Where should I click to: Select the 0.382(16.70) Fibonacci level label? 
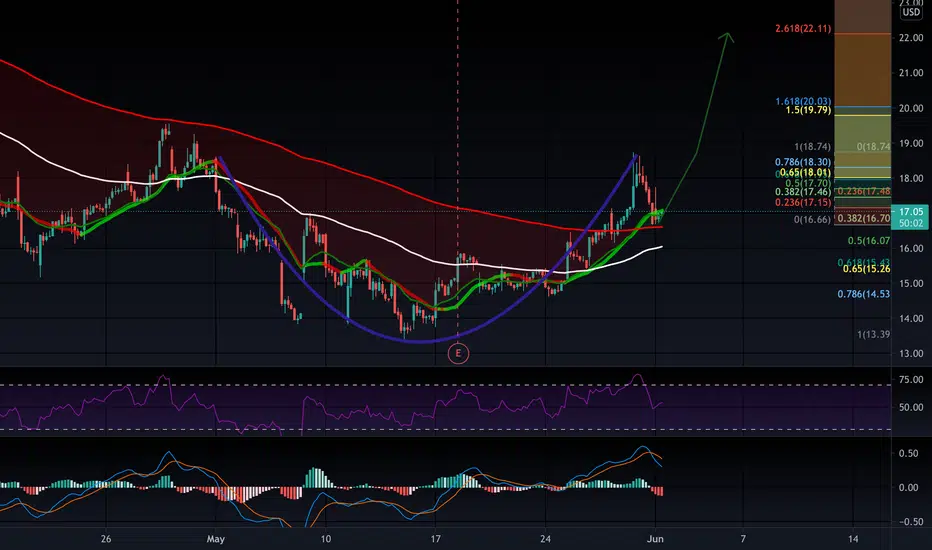[x=864, y=218]
